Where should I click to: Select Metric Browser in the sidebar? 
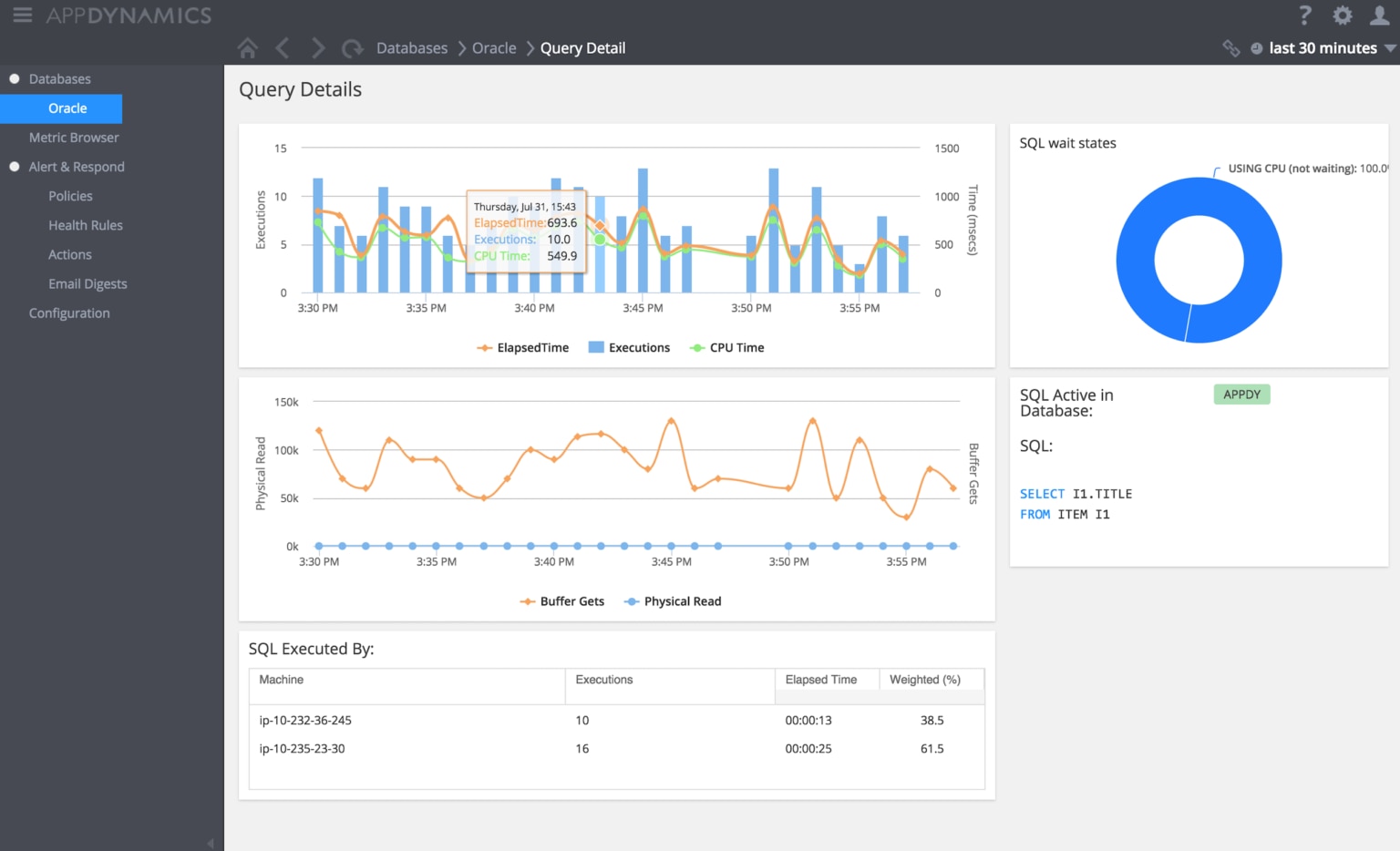click(74, 137)
